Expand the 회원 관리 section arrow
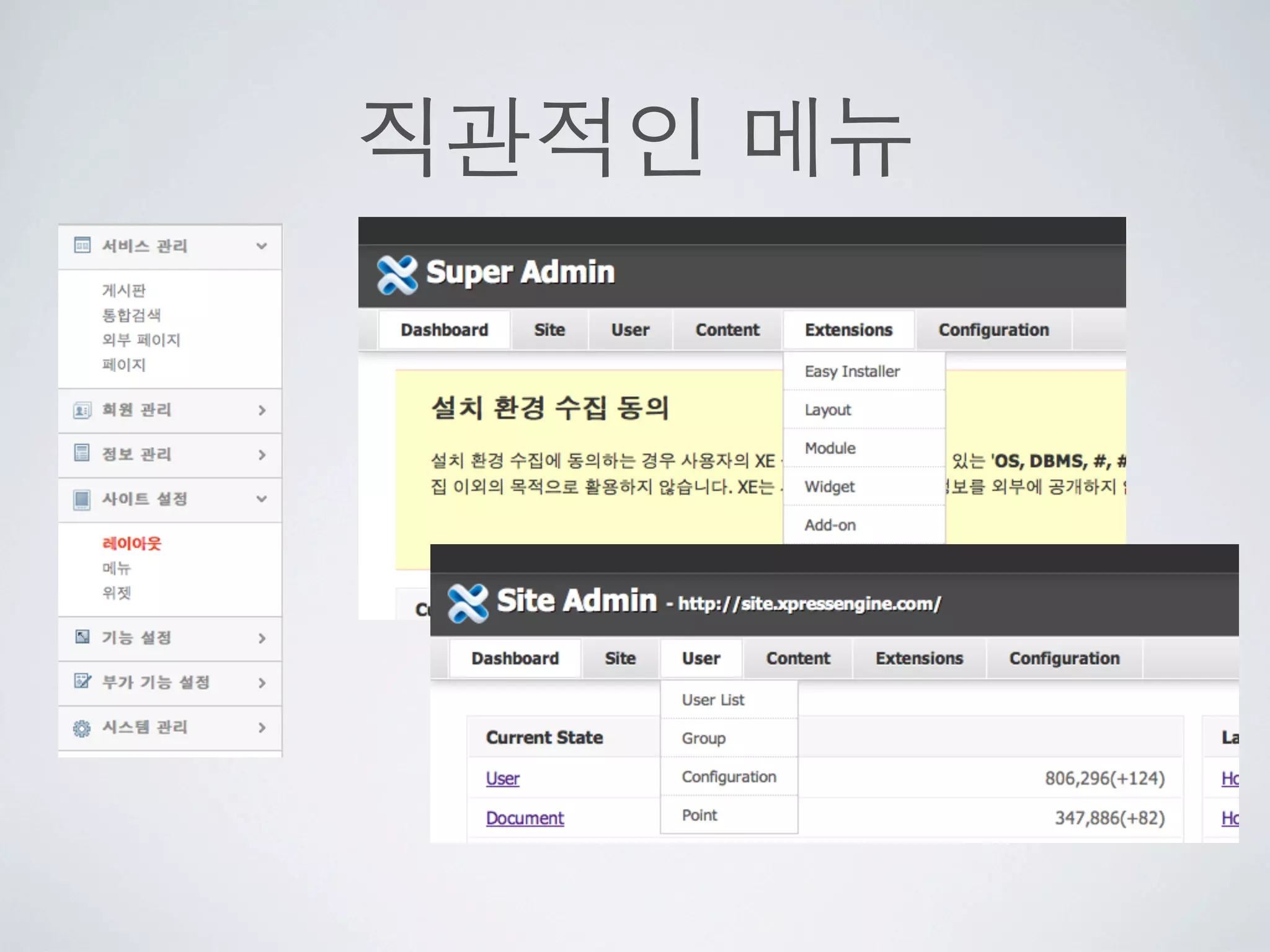1270x952 pixels. coord(262,410)
